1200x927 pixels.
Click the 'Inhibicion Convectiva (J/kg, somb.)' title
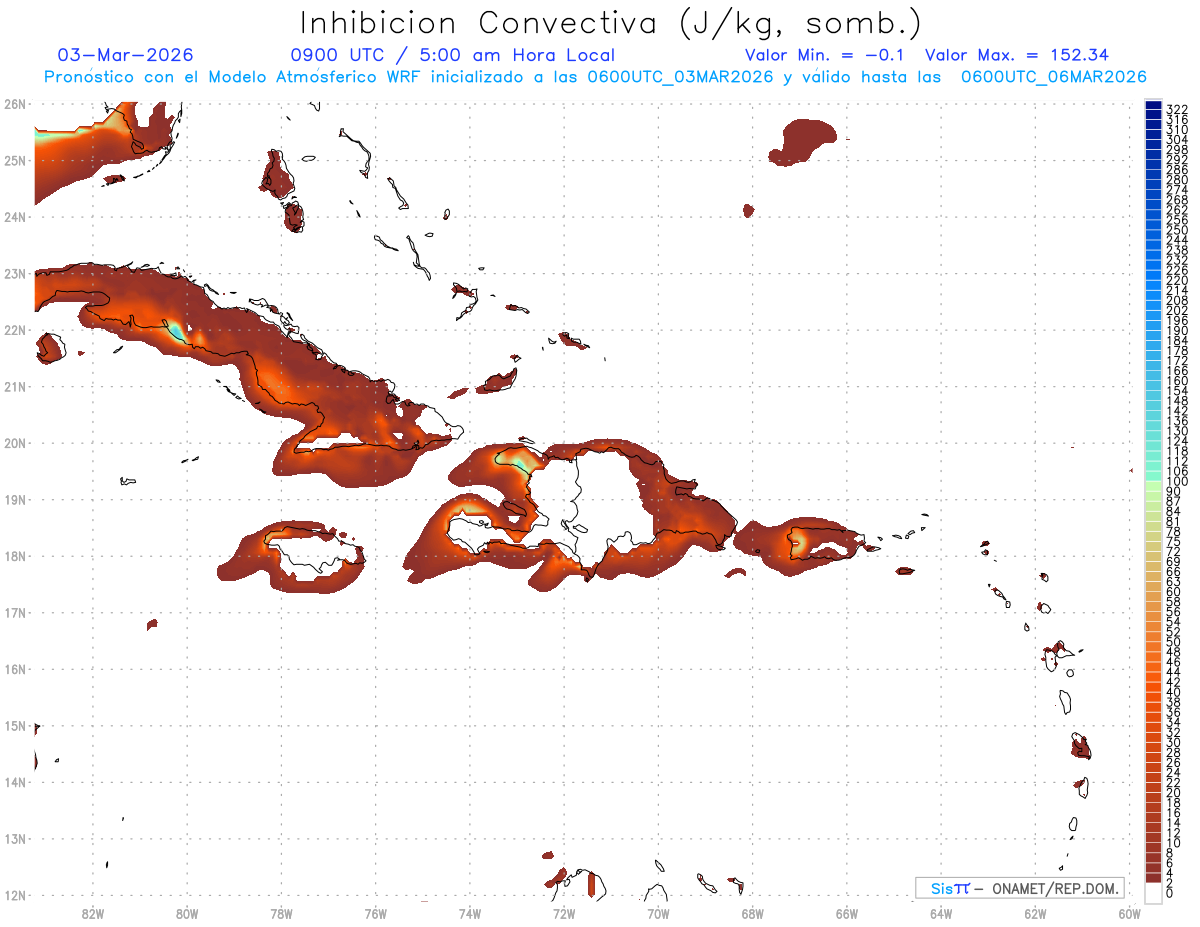click(x=610, y=22)
